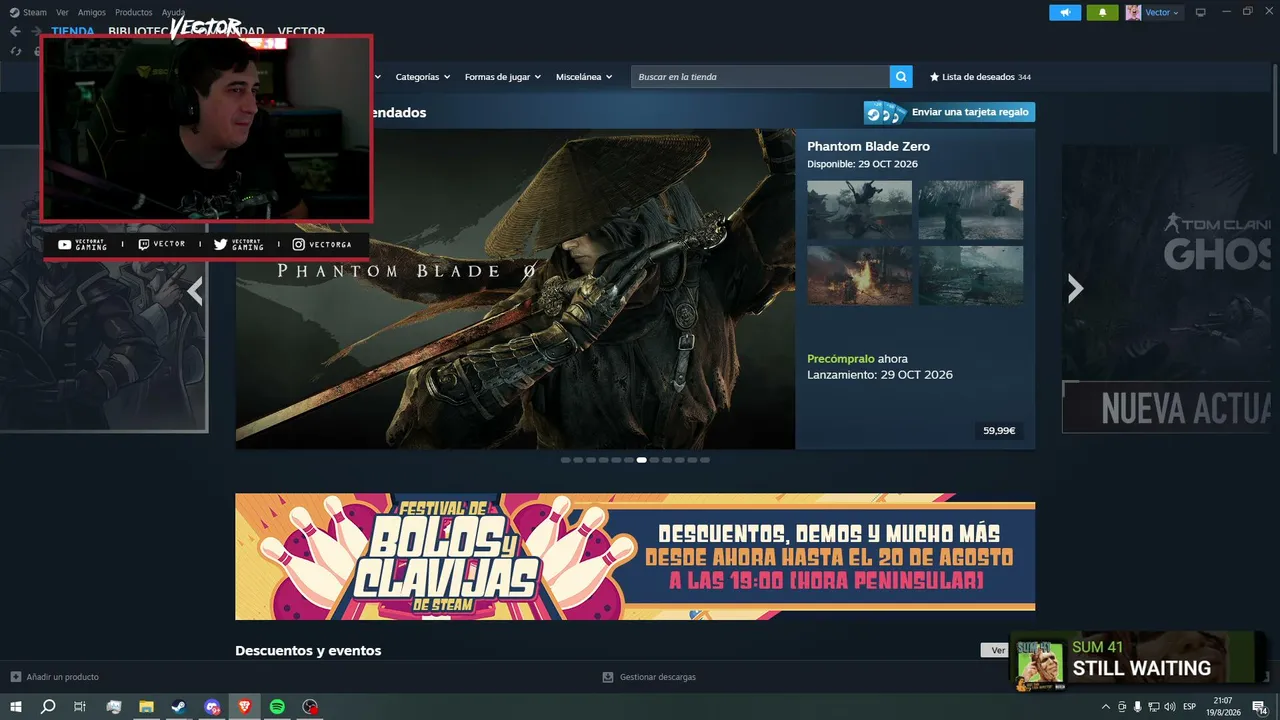
Task: Expand the Miscelánea dropdown
Action: coord(584,77)
